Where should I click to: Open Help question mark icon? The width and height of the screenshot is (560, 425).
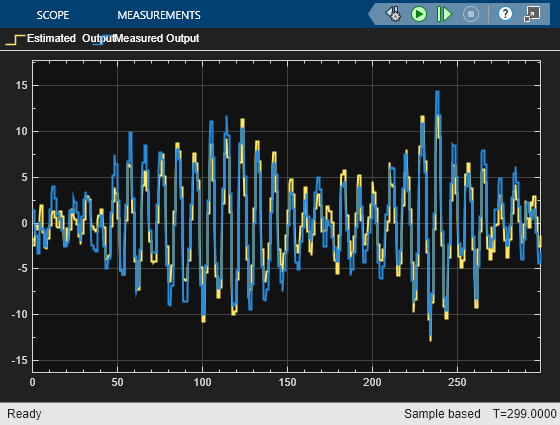[505, 14]
